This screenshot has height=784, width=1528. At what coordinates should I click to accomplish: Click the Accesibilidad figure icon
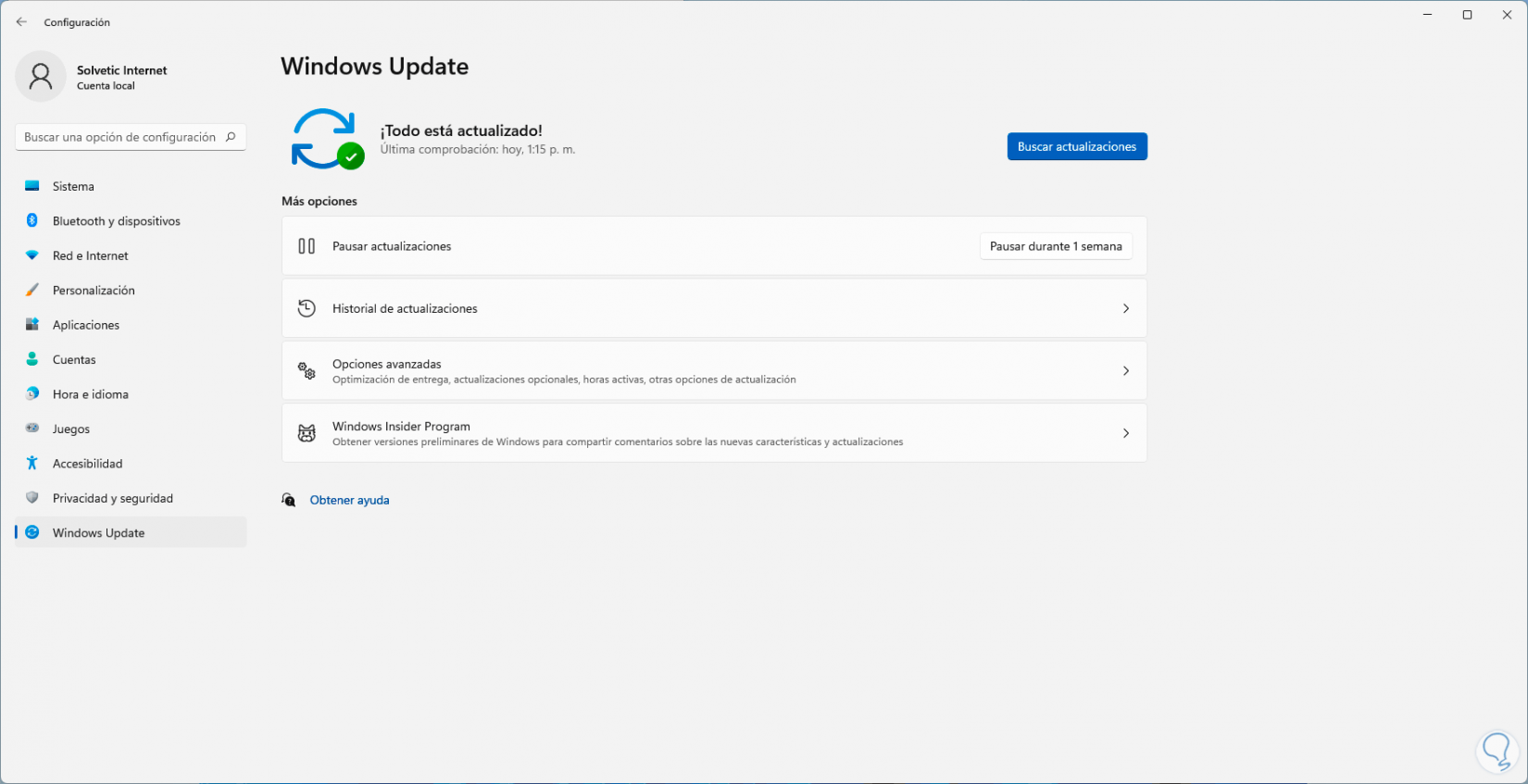32,463
